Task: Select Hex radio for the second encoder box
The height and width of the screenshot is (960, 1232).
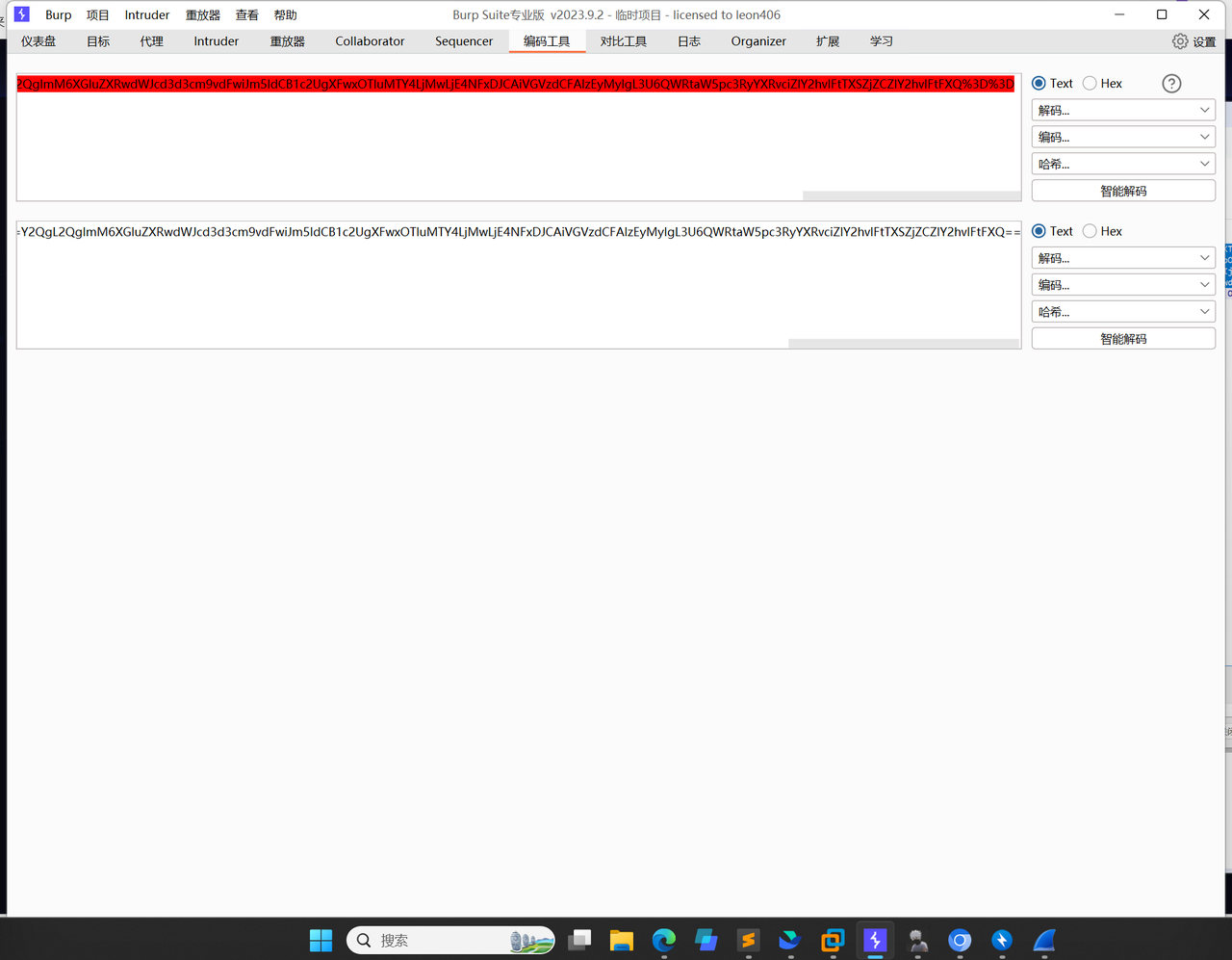Action: coord(1090,231)
